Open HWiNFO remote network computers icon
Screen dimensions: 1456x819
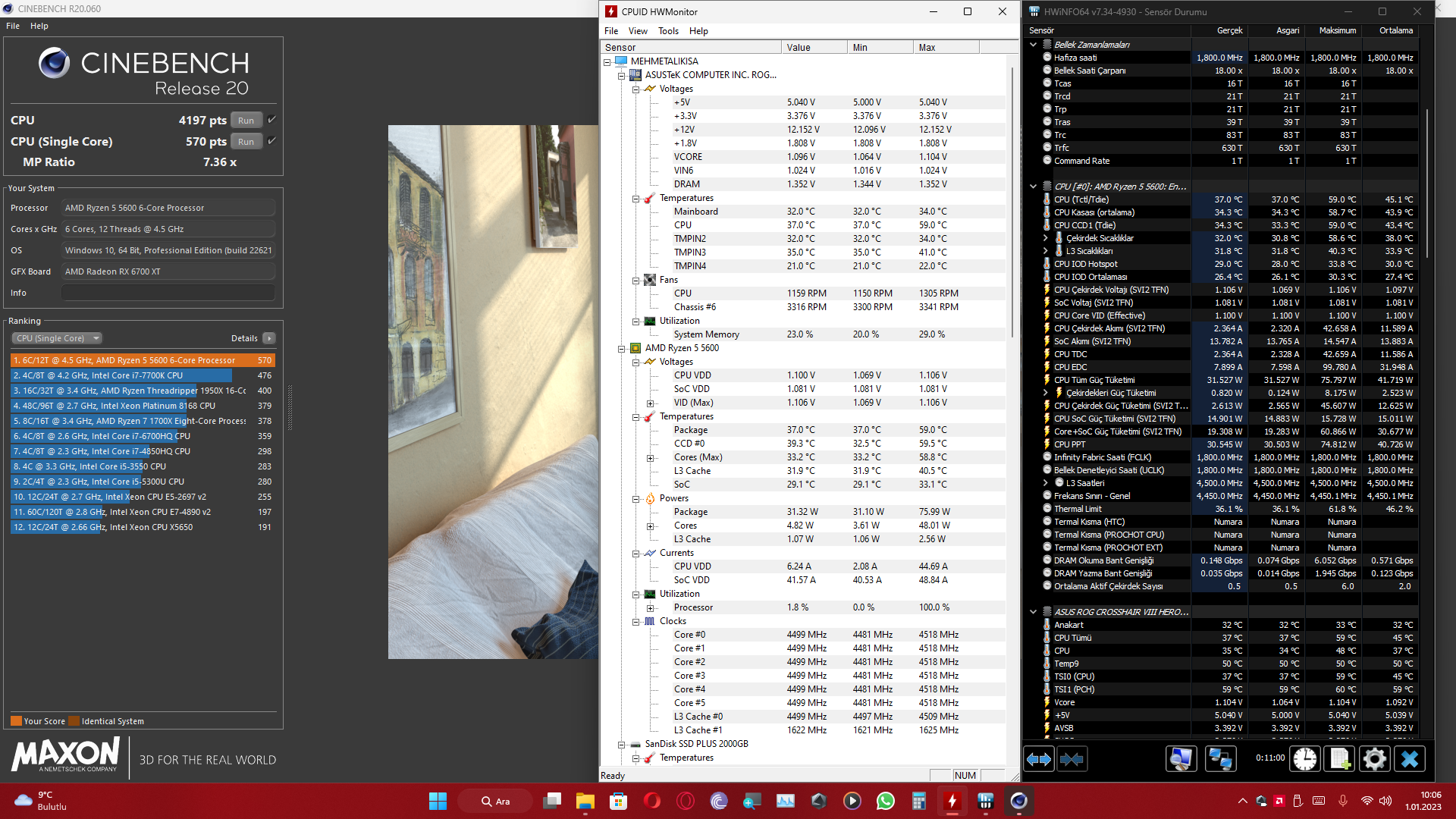pyautogui.click(x=1220, y=759)
